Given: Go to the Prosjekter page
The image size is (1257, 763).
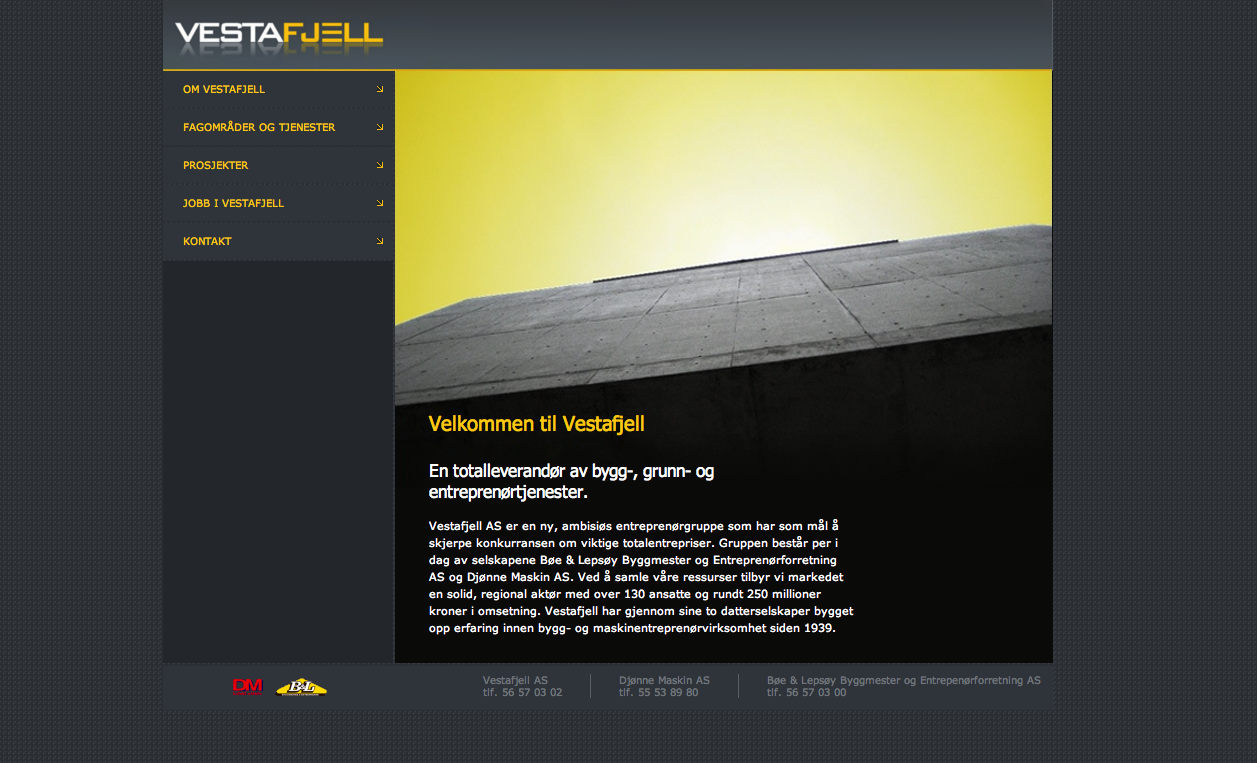Looking at the screenshot, I should (x=215, y=165).
